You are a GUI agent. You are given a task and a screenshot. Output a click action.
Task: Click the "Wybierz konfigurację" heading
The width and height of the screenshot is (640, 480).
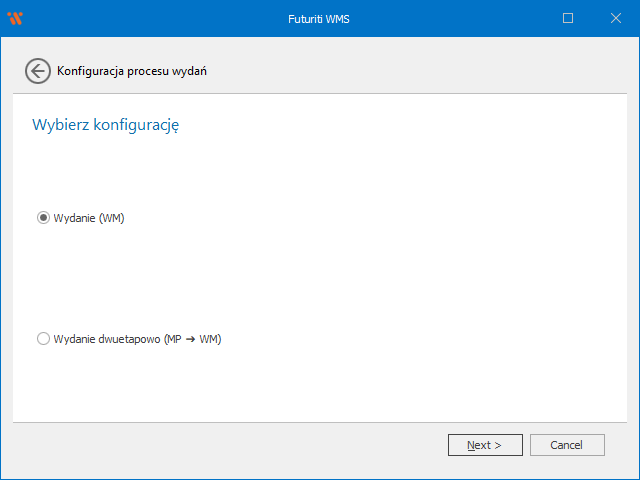tap(105, 125)
